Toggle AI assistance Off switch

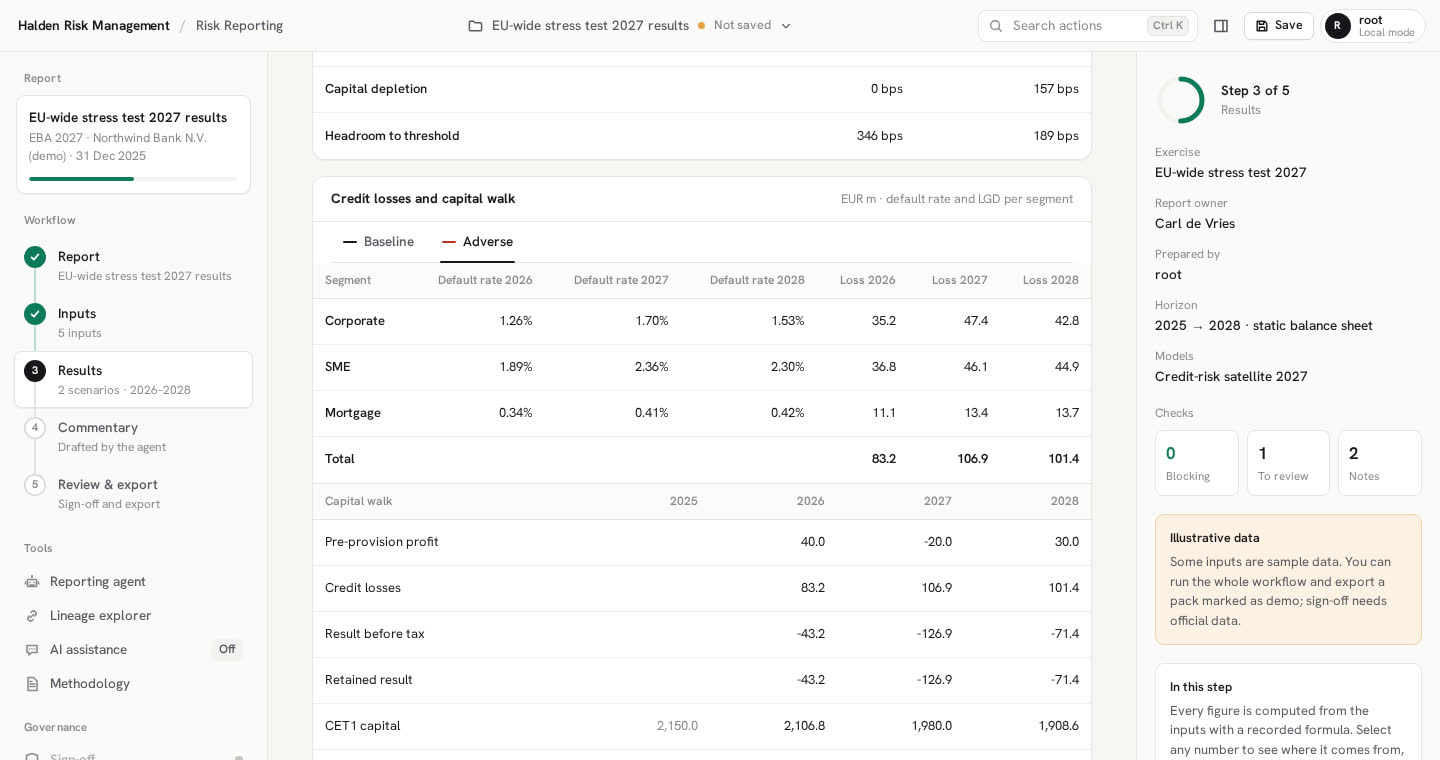coord(227,650)
